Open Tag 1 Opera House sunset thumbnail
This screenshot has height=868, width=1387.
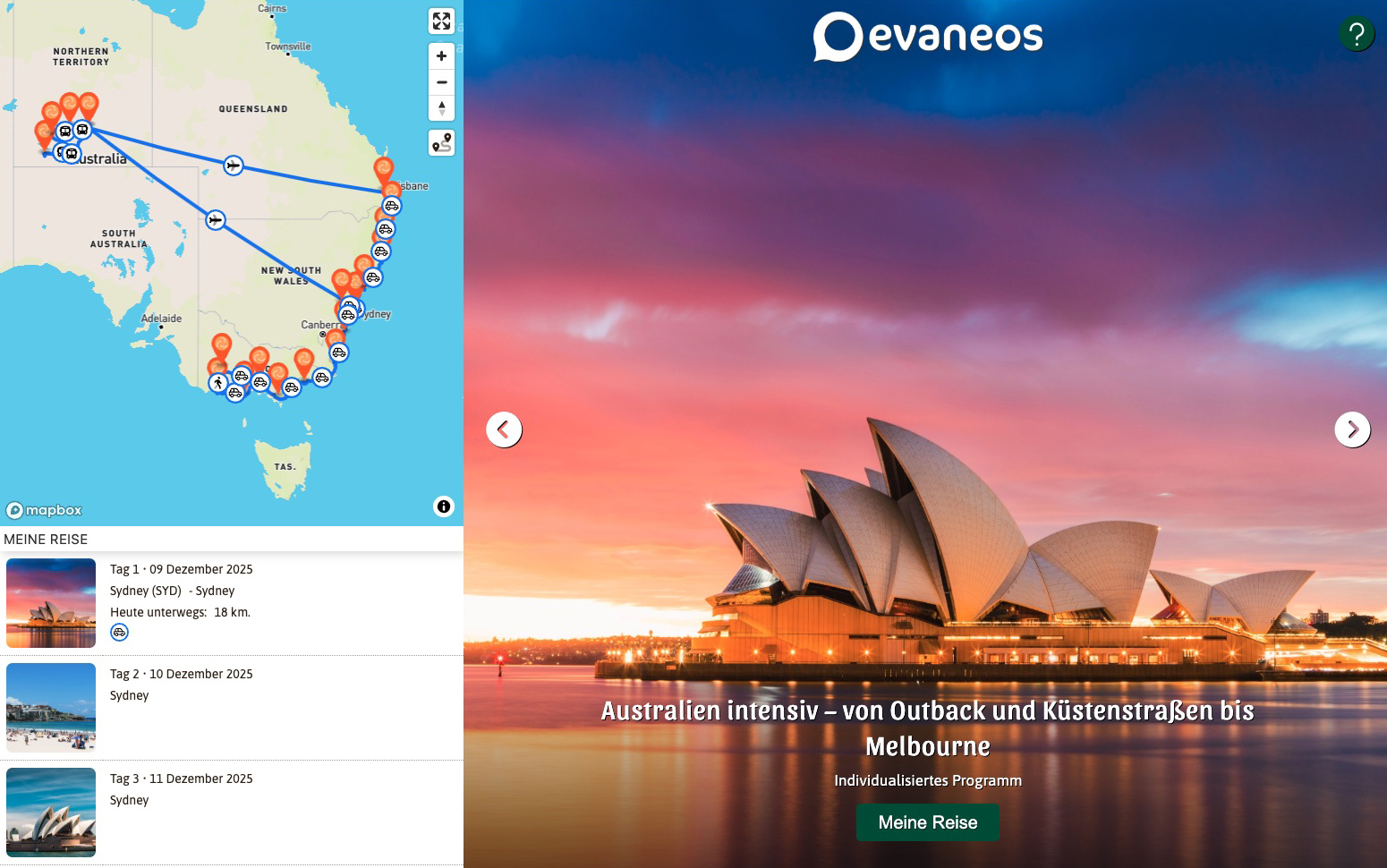[51, 603]
